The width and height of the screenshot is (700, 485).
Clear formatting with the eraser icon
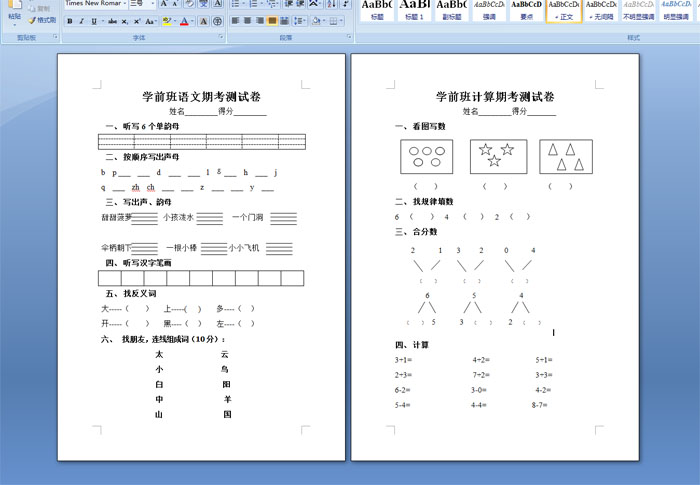click(x=189, y=4)
